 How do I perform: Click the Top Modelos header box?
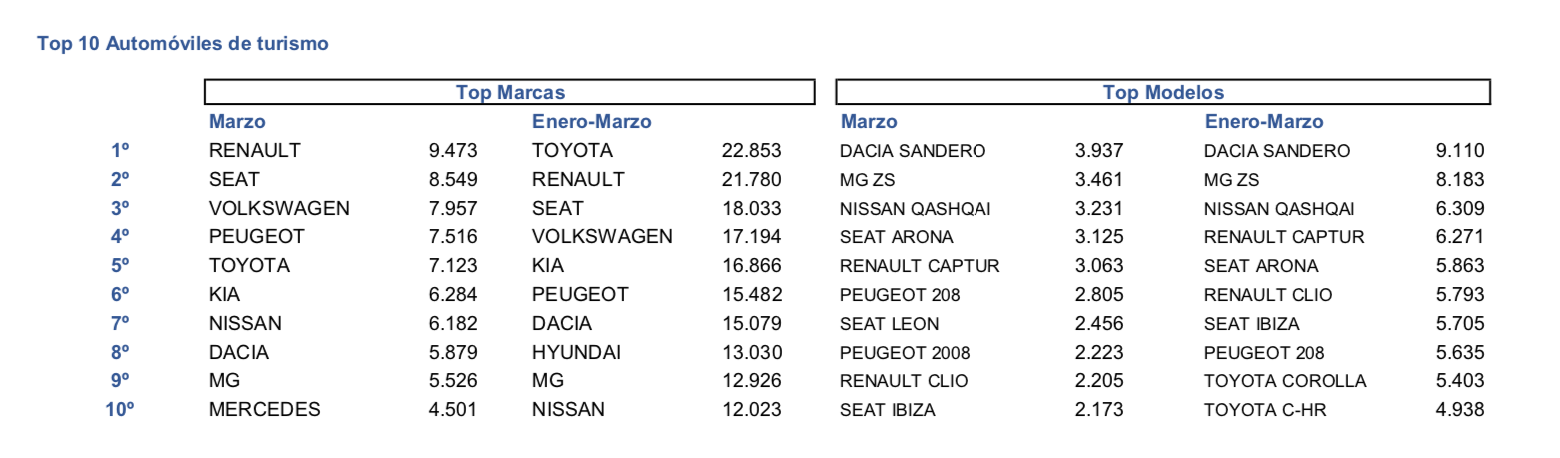pyautogui.click(x=1163, y=93)
